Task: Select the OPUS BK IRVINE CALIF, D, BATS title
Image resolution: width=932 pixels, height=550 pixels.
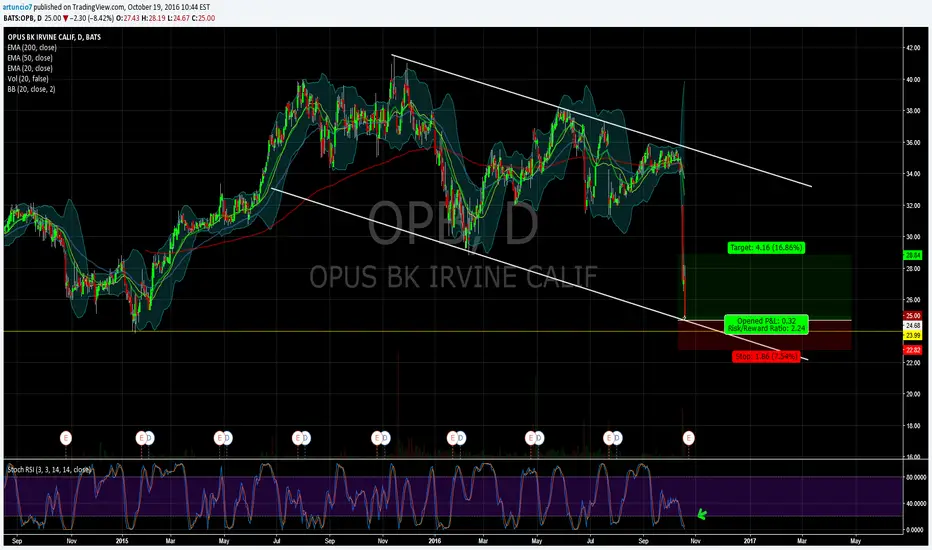Action: click(54, 37)
